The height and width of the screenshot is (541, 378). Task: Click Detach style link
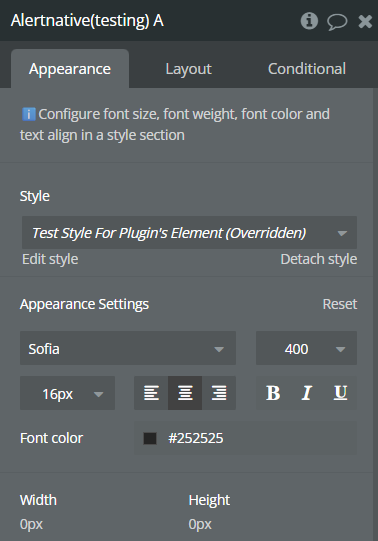319,259
